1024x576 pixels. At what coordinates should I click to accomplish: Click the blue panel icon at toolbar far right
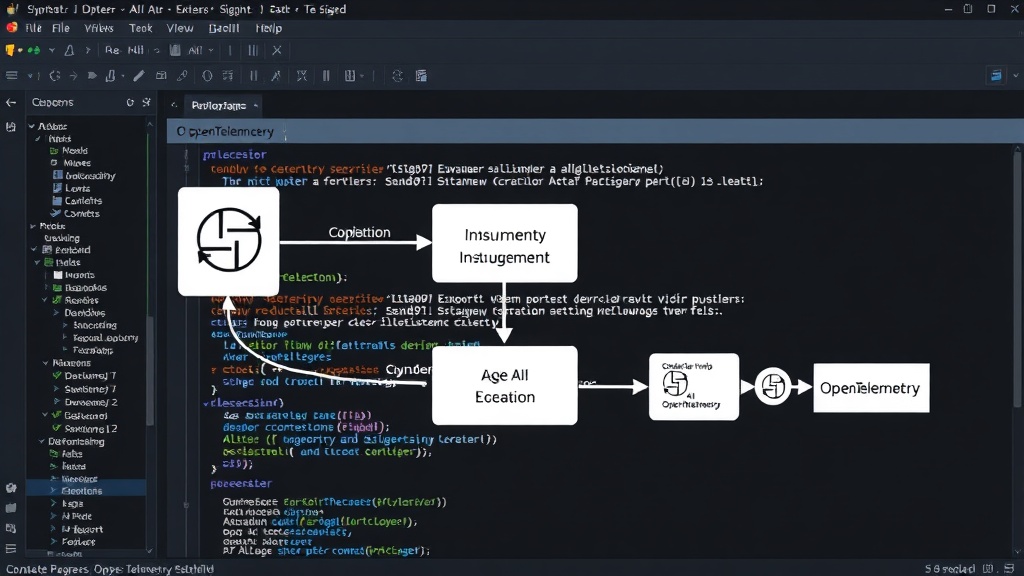click(996, 76)
